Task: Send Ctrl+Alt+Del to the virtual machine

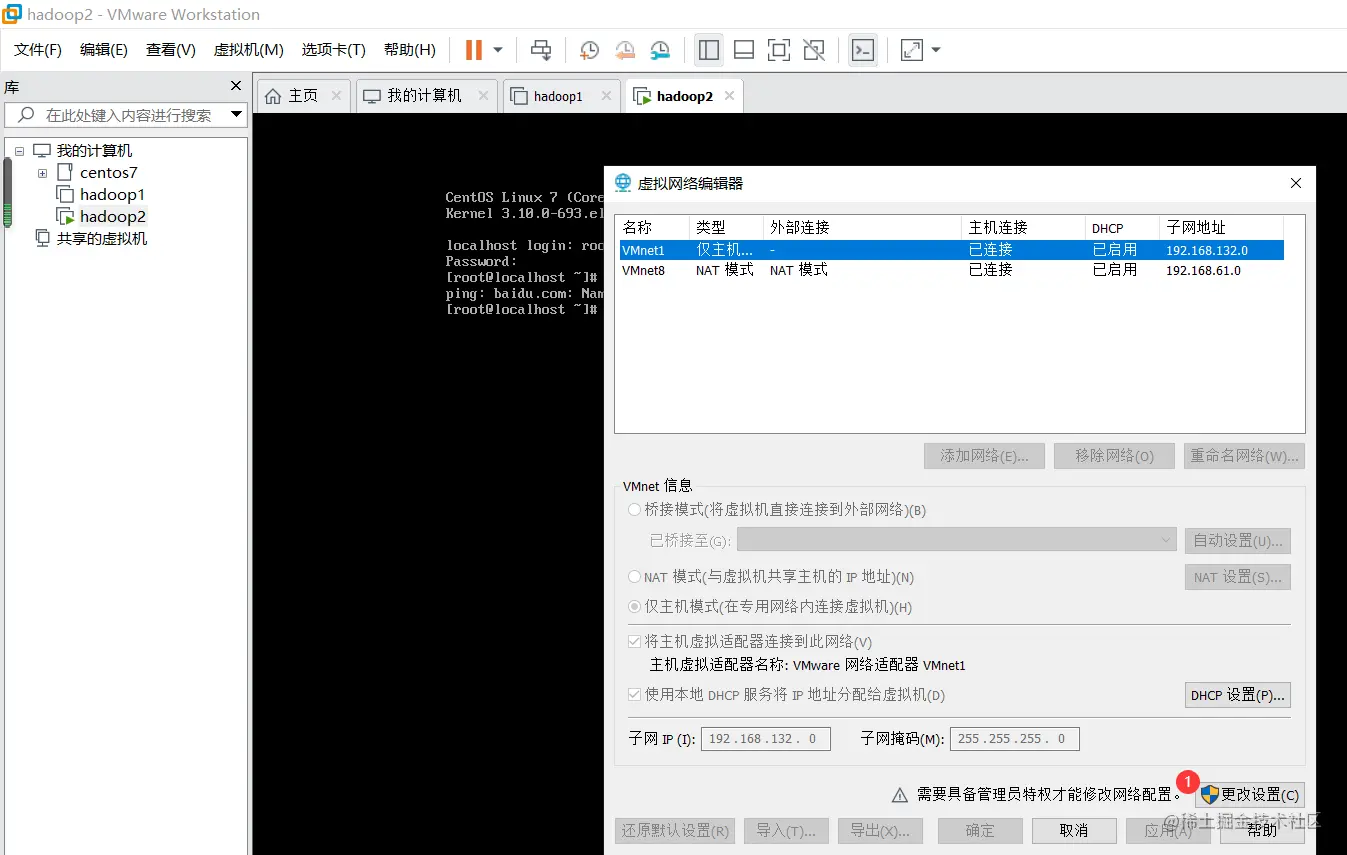Action: coord(541,50)
